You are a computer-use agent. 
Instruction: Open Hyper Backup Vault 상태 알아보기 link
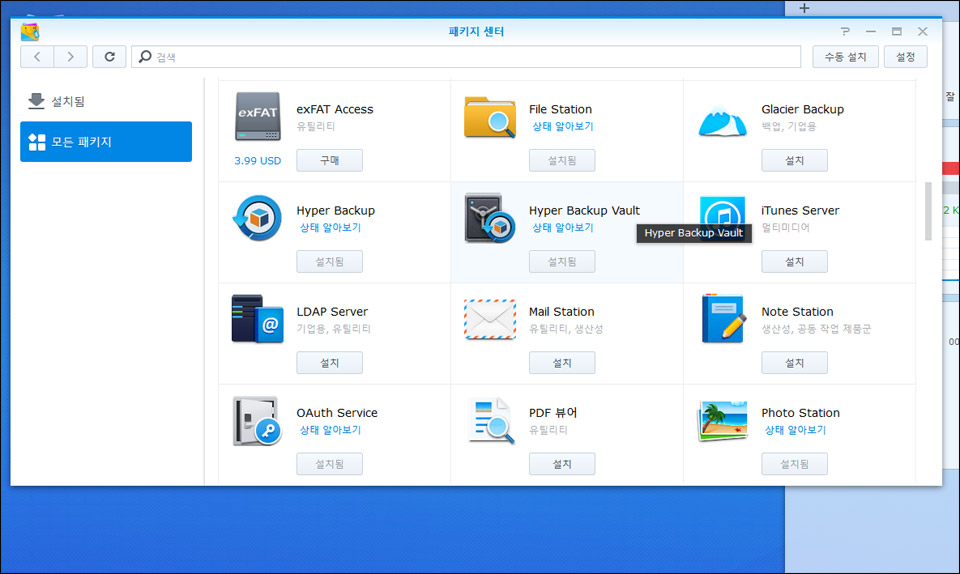coord(563,228)
